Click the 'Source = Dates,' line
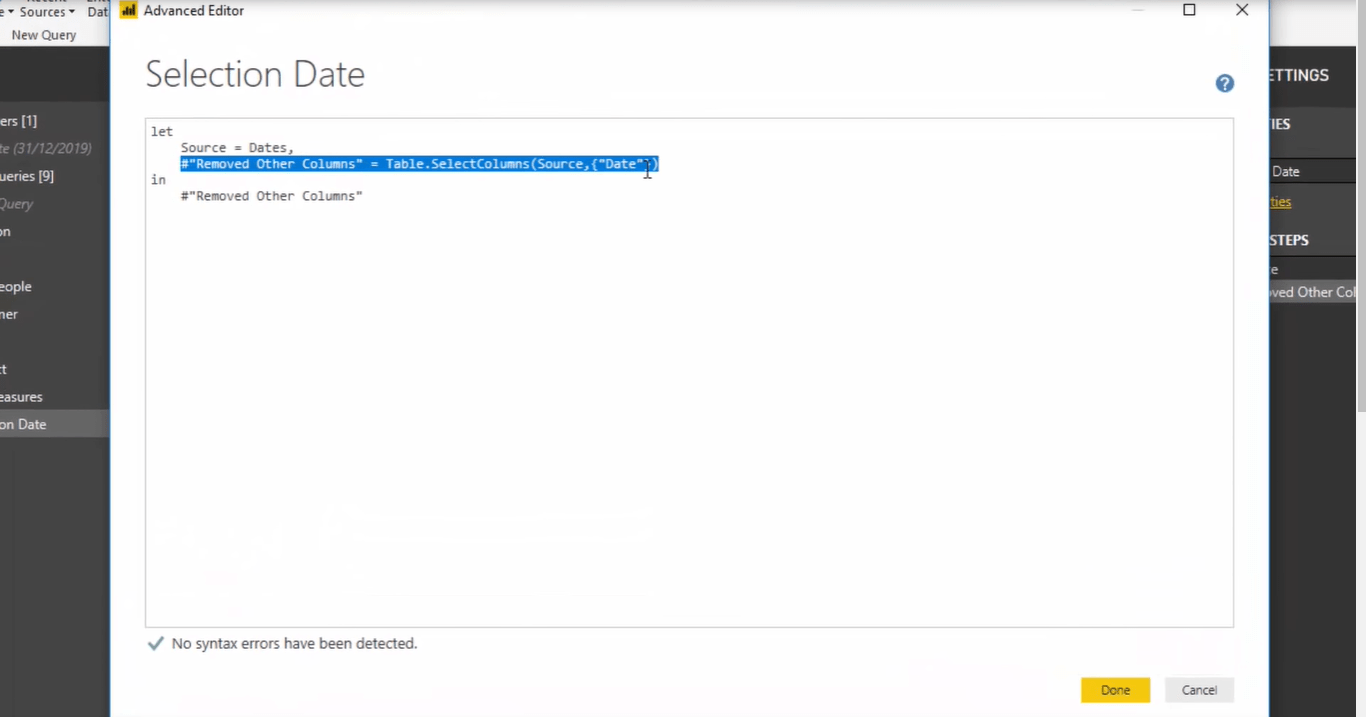 point(237,148)
